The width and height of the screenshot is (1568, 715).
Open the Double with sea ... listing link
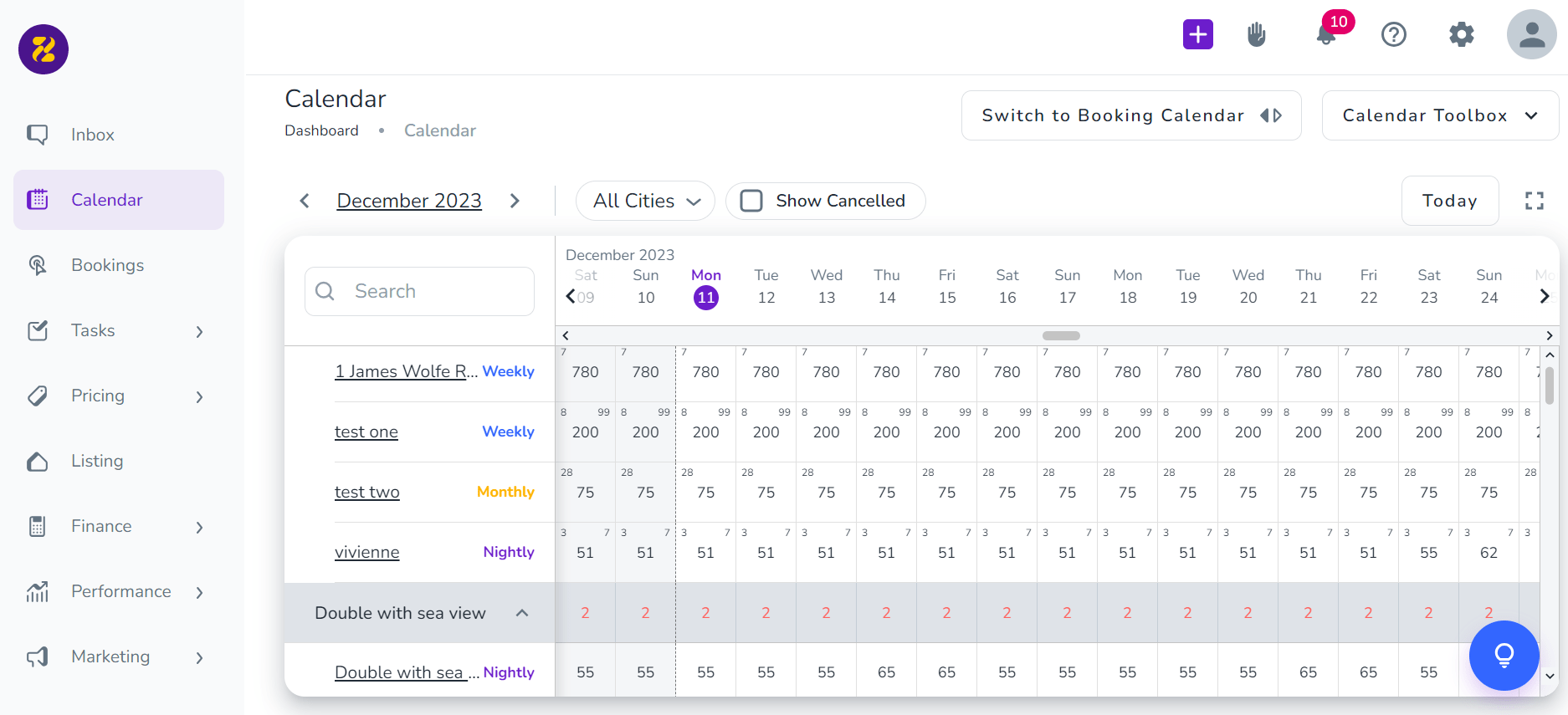[407, 672]
